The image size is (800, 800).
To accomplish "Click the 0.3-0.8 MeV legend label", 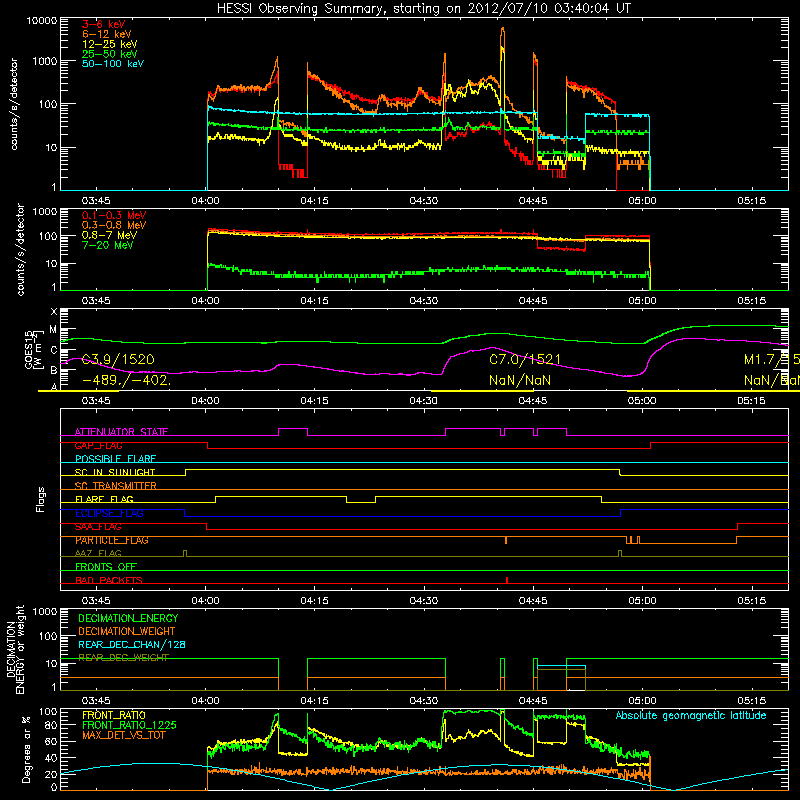I will (x=114, y=225).
